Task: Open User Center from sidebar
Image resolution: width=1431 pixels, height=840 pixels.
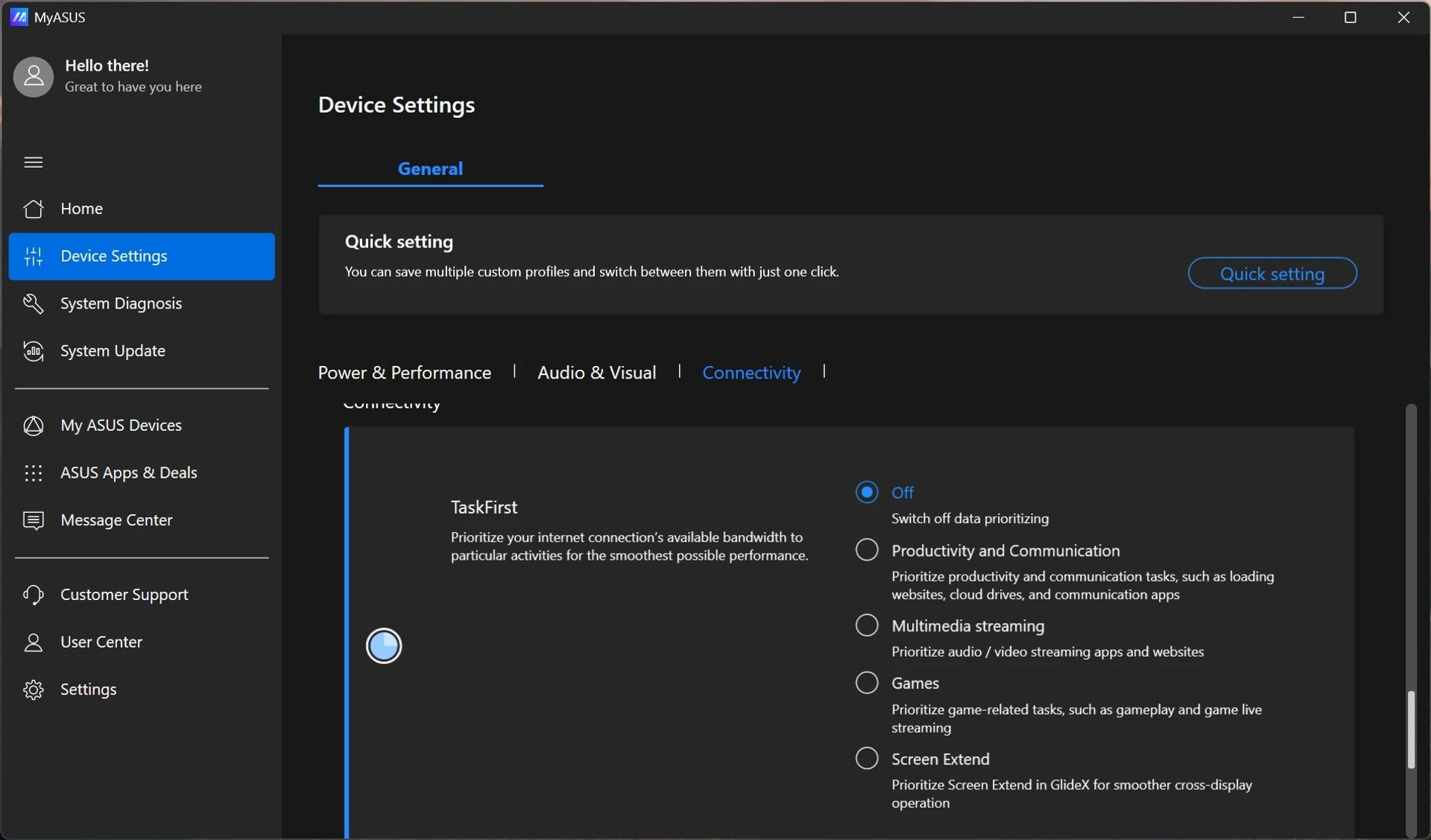Action: [142, 642]
